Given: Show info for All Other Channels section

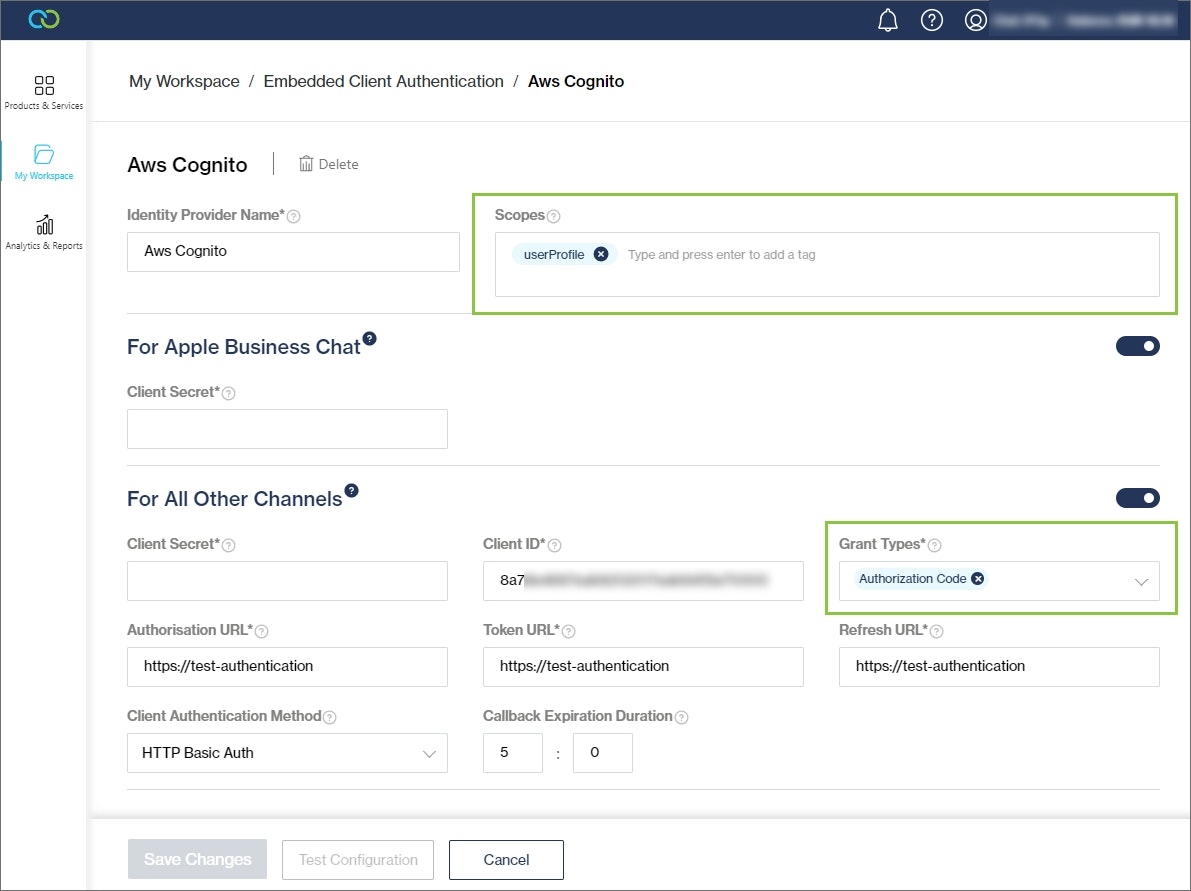Looking at the screenshot, I should tap(351, 491).
